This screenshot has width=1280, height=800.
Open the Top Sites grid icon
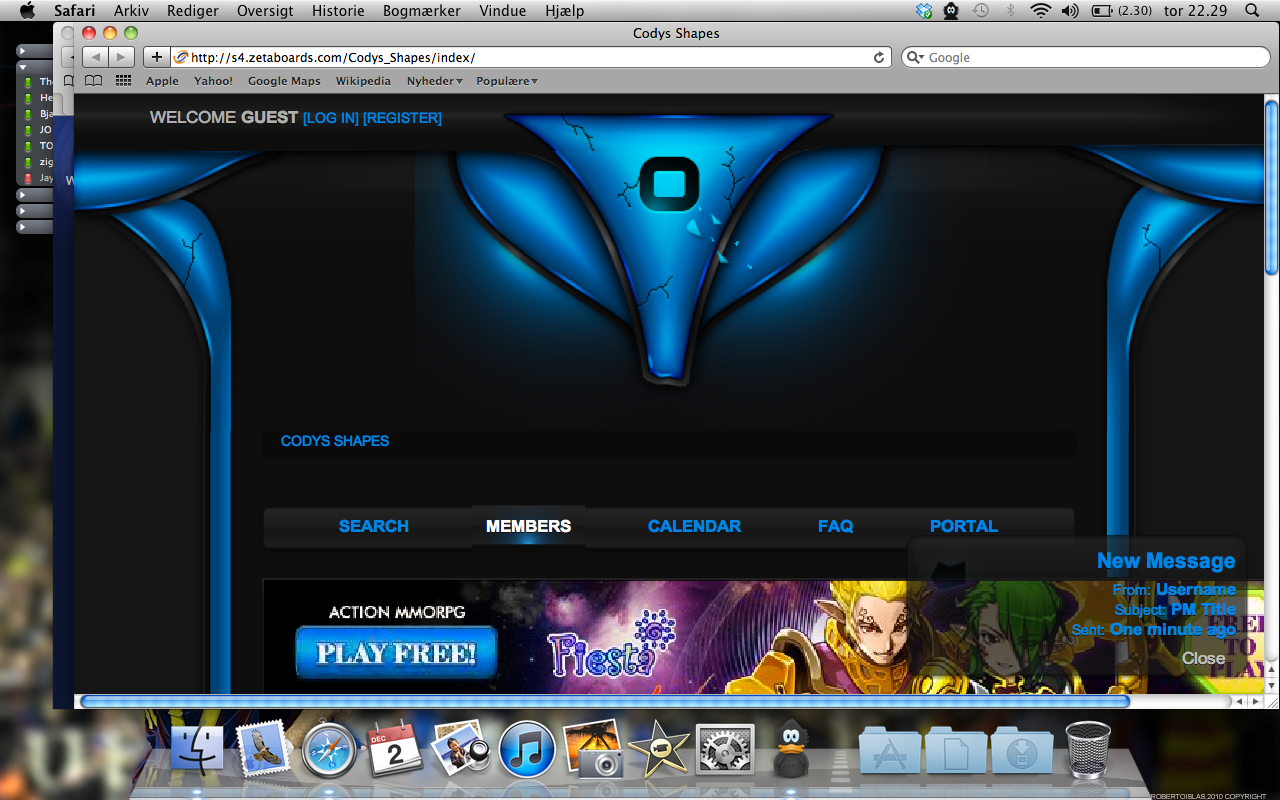coord(123,81)
